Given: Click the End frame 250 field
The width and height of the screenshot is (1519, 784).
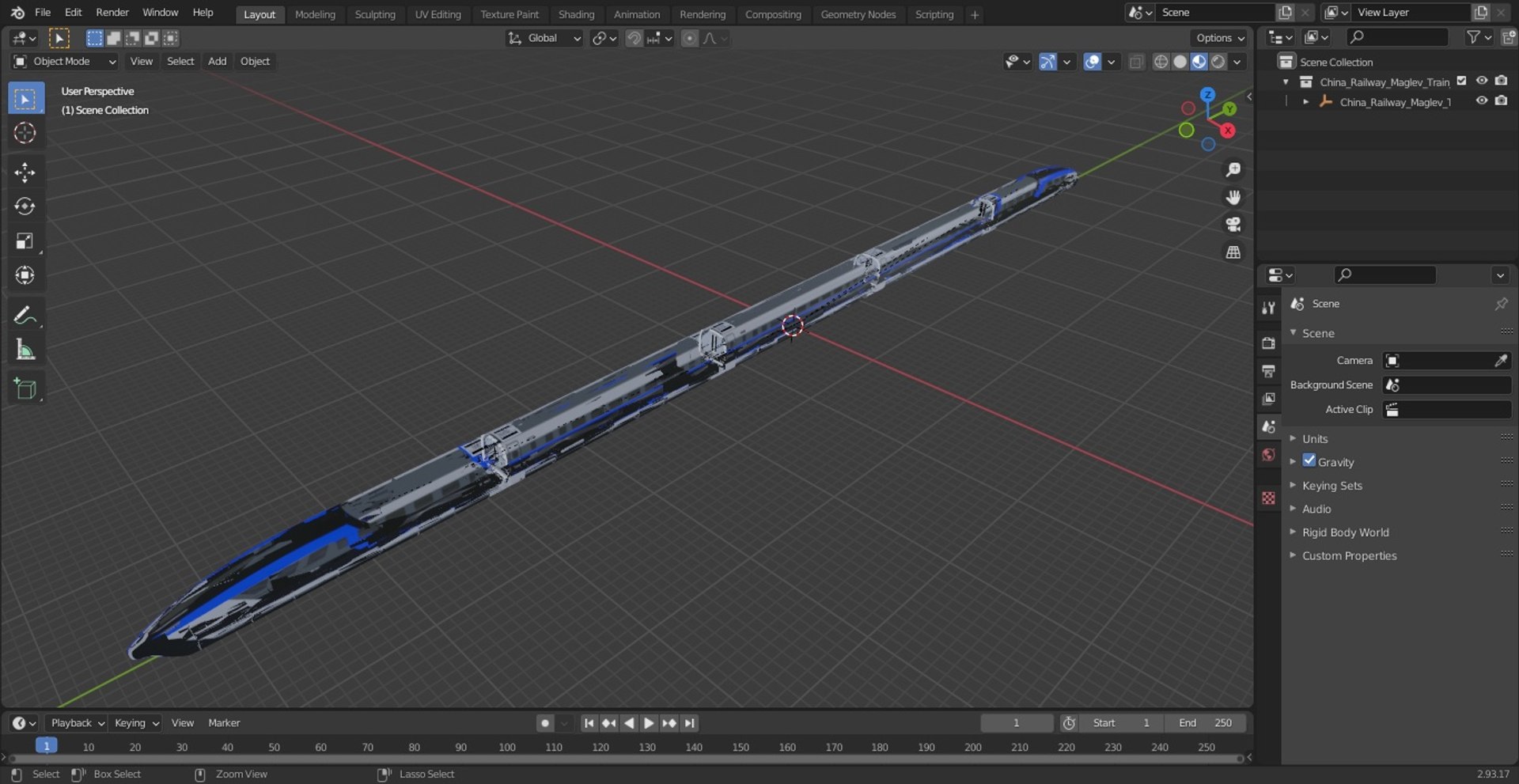Looking at the screenshot, I should pyautogui.click(x=1205, y=723).
